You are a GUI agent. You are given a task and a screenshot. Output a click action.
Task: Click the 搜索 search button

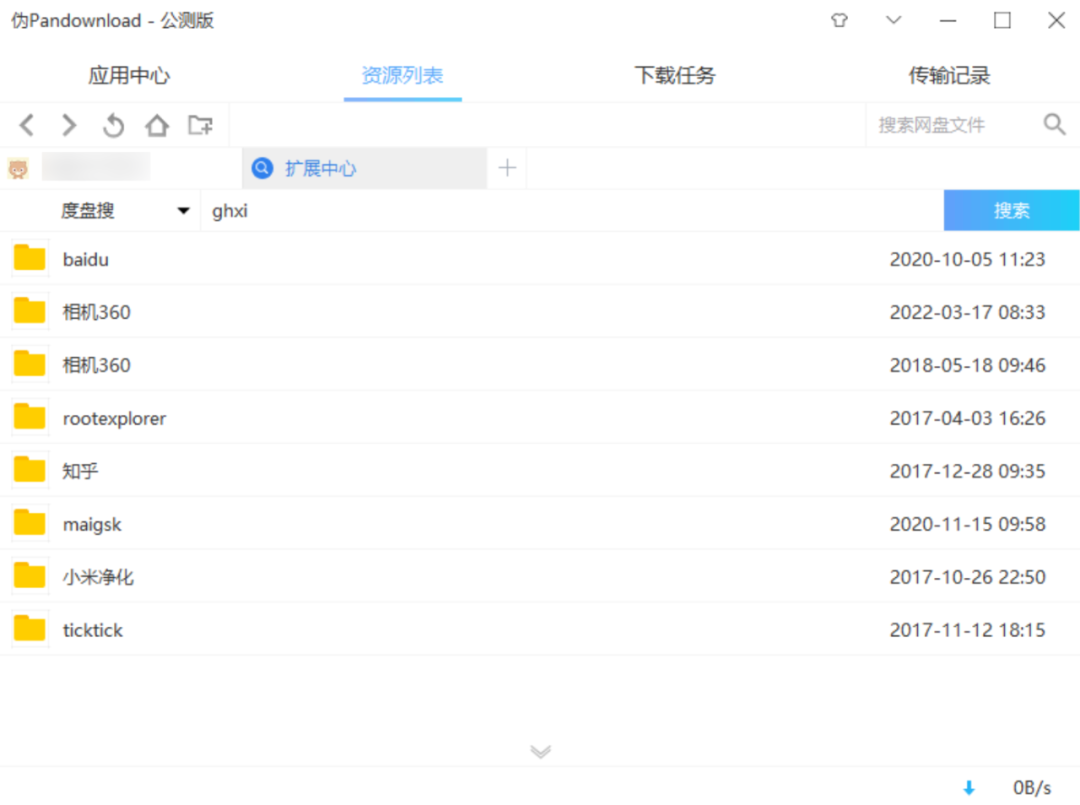(x=1011, y=210)
